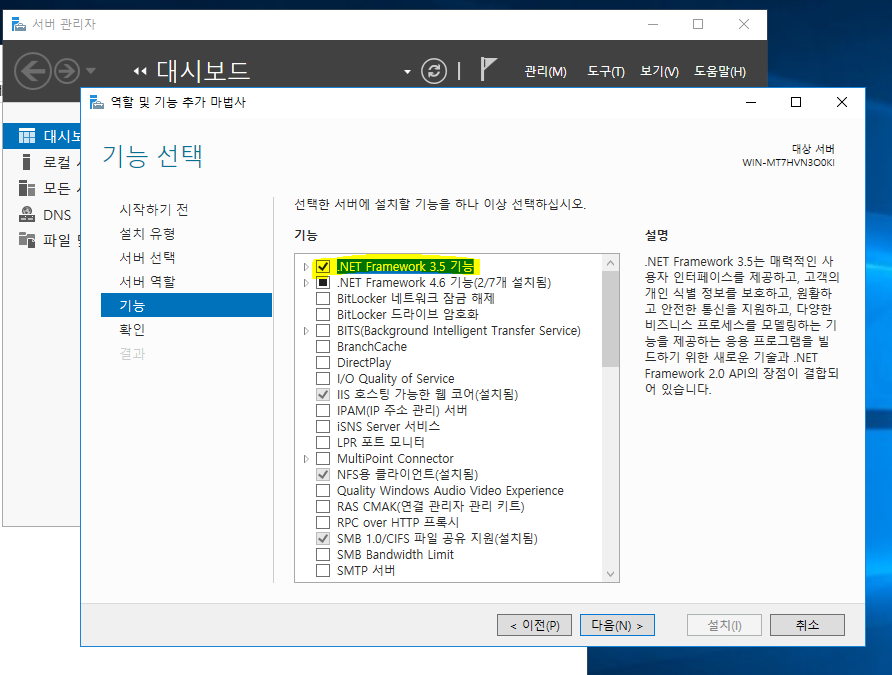Image resolution: width=892 pixels, height=675 pixels.
Task: Expand the MultiPoint Connector node
Action: pyautogui.click(x=306, y=458)
